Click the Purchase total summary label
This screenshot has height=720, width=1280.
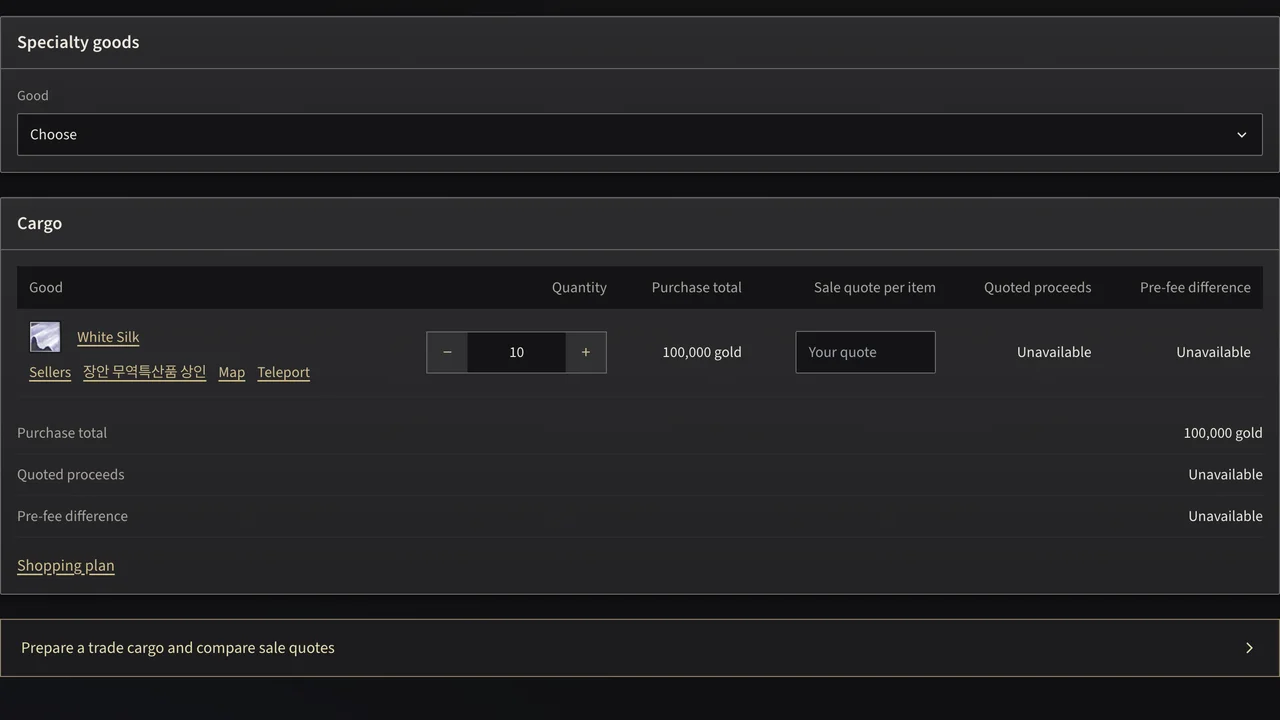coord(62,433)
